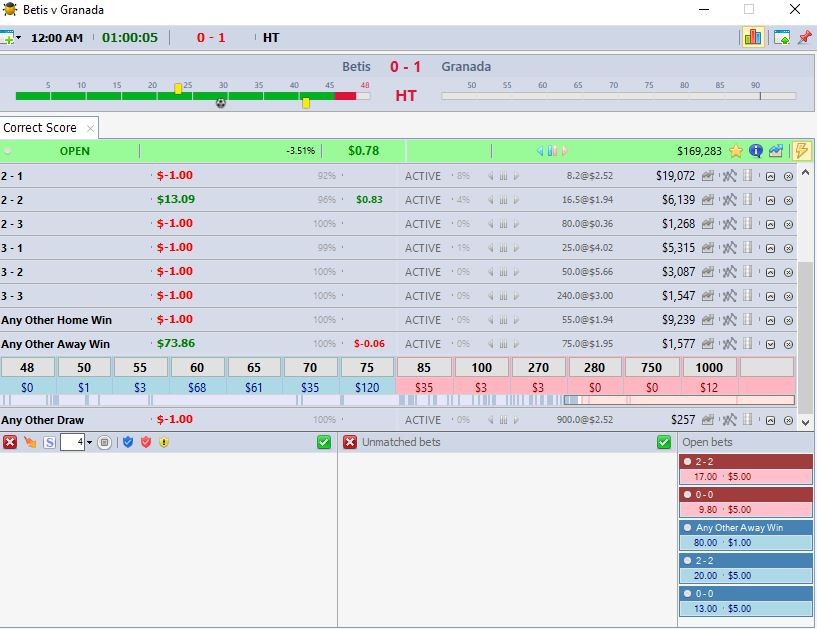Image resolution: width=817 pixels, height=629 pixels.
Task: Click the bar chart statistics icon in top toolbar
Action: [752, 37]
